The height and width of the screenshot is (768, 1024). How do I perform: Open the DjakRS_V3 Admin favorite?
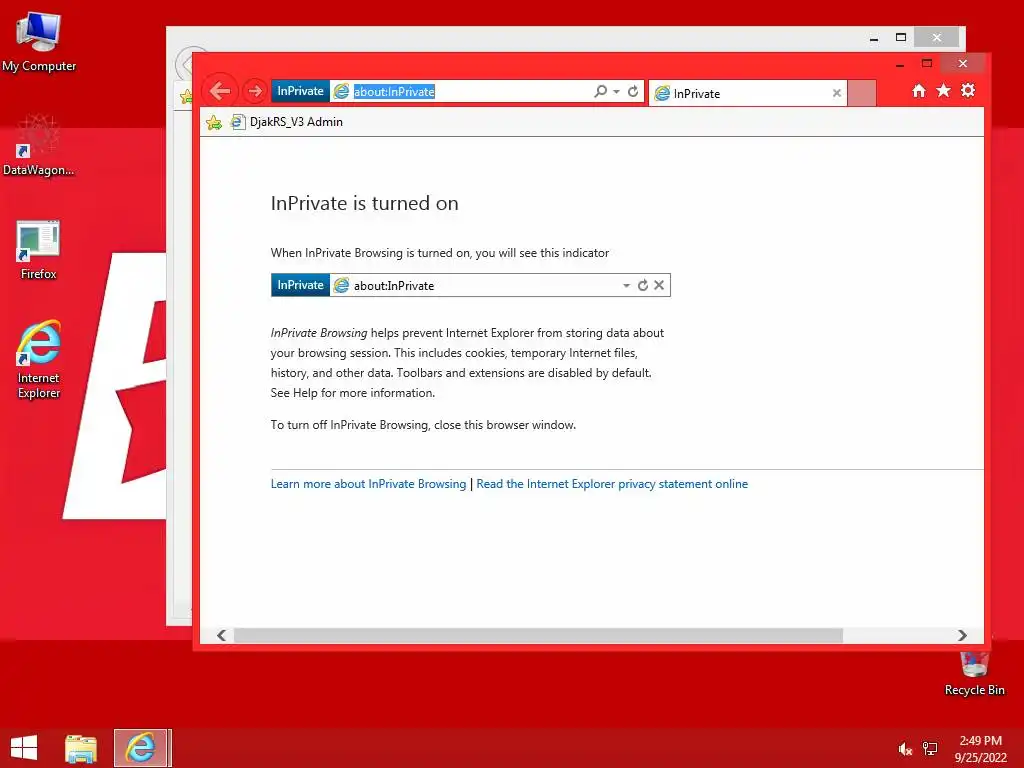[x=287, y=122]
